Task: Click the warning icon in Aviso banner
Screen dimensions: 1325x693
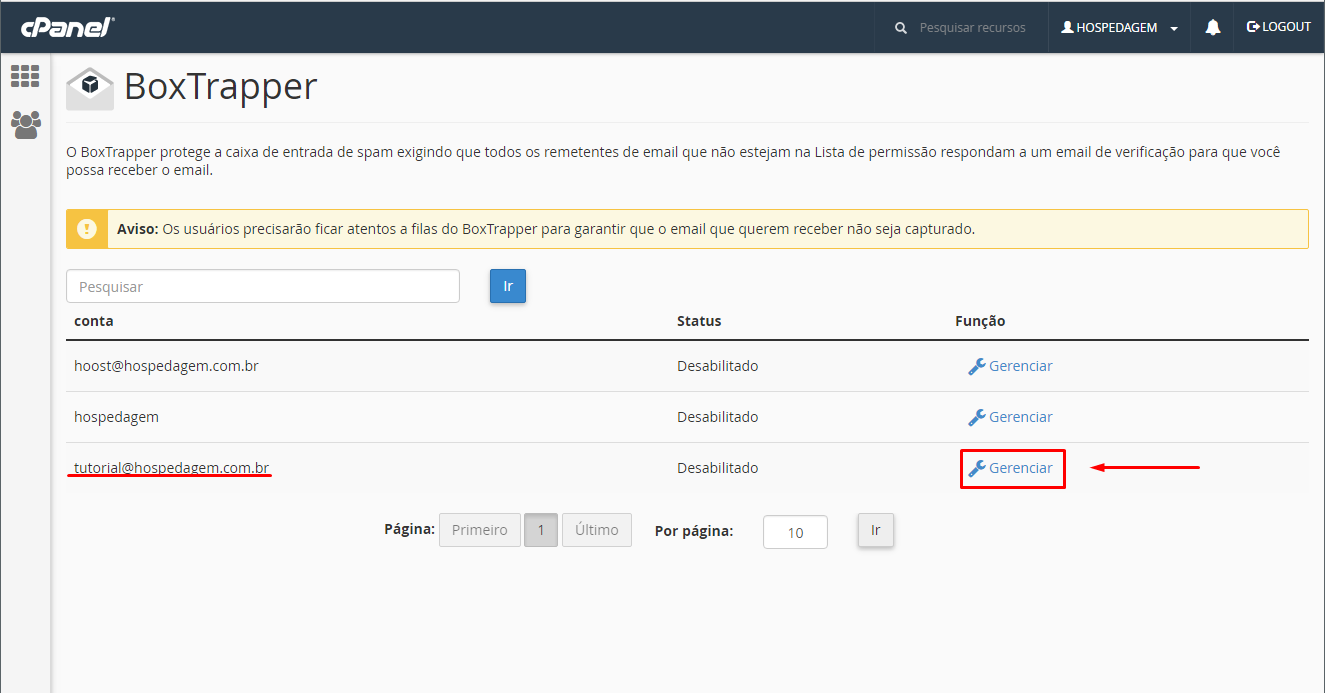Action: [86, 229]
